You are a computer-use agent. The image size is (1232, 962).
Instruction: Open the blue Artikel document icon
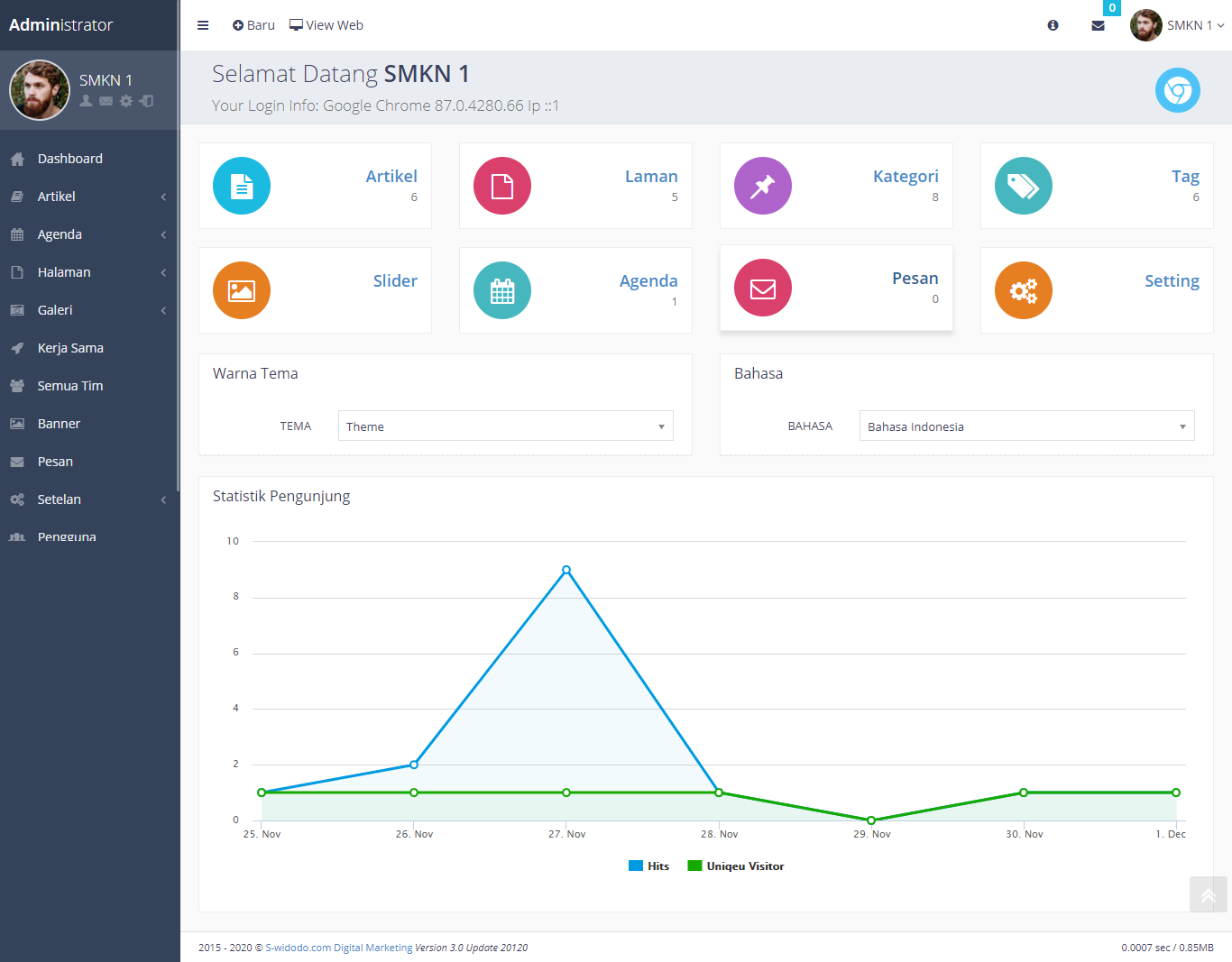[242, 186]
